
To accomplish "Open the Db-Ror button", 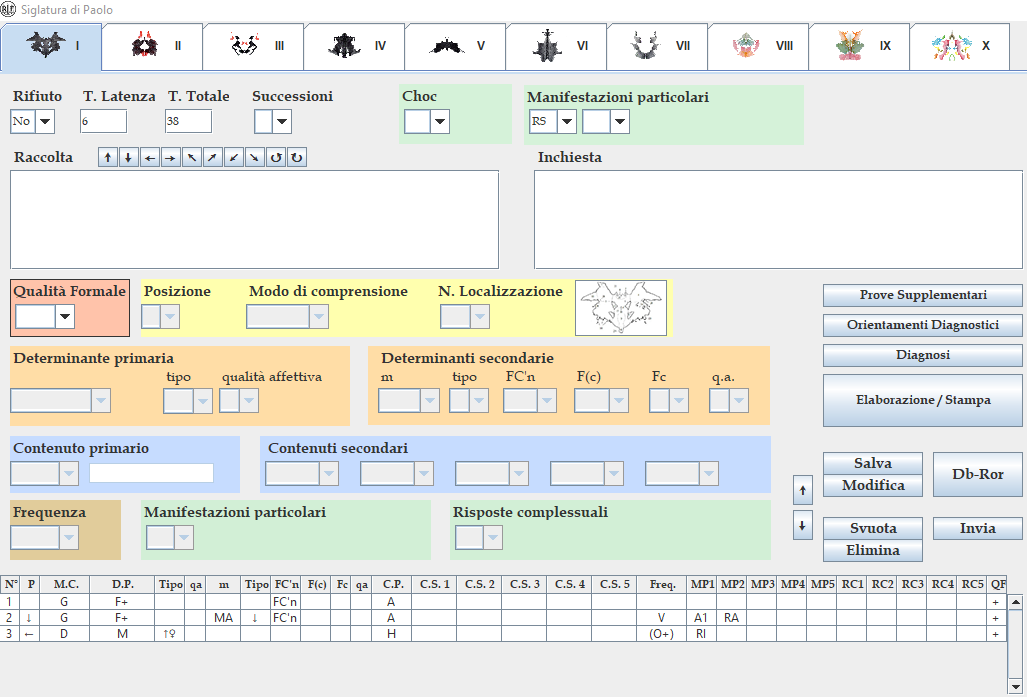I will coord(978,474).
